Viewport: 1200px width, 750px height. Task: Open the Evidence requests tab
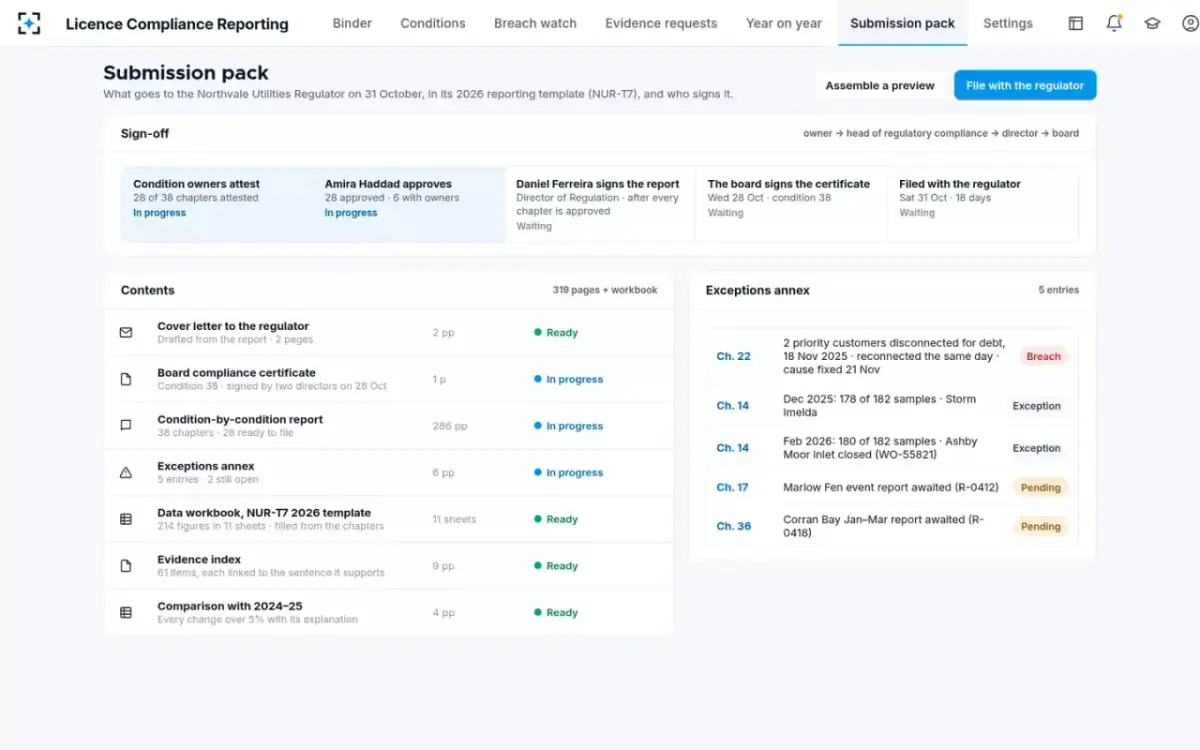coord(661,23)
